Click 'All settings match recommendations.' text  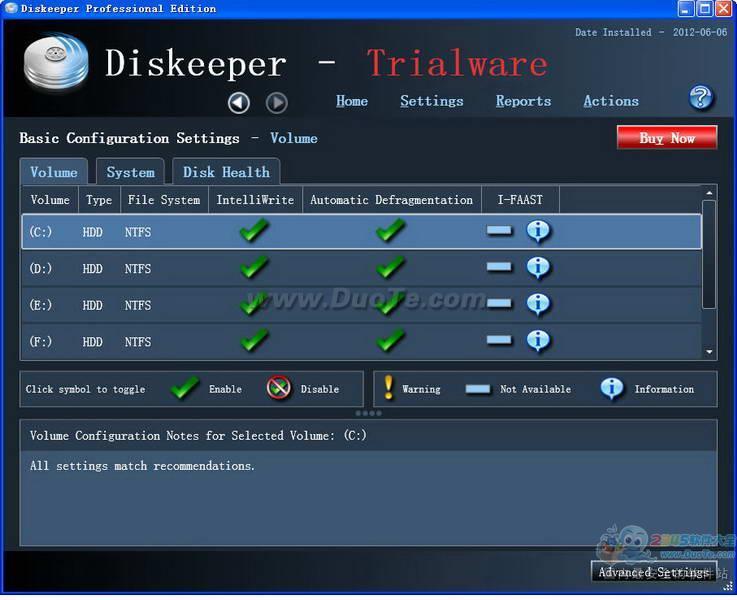142,466
